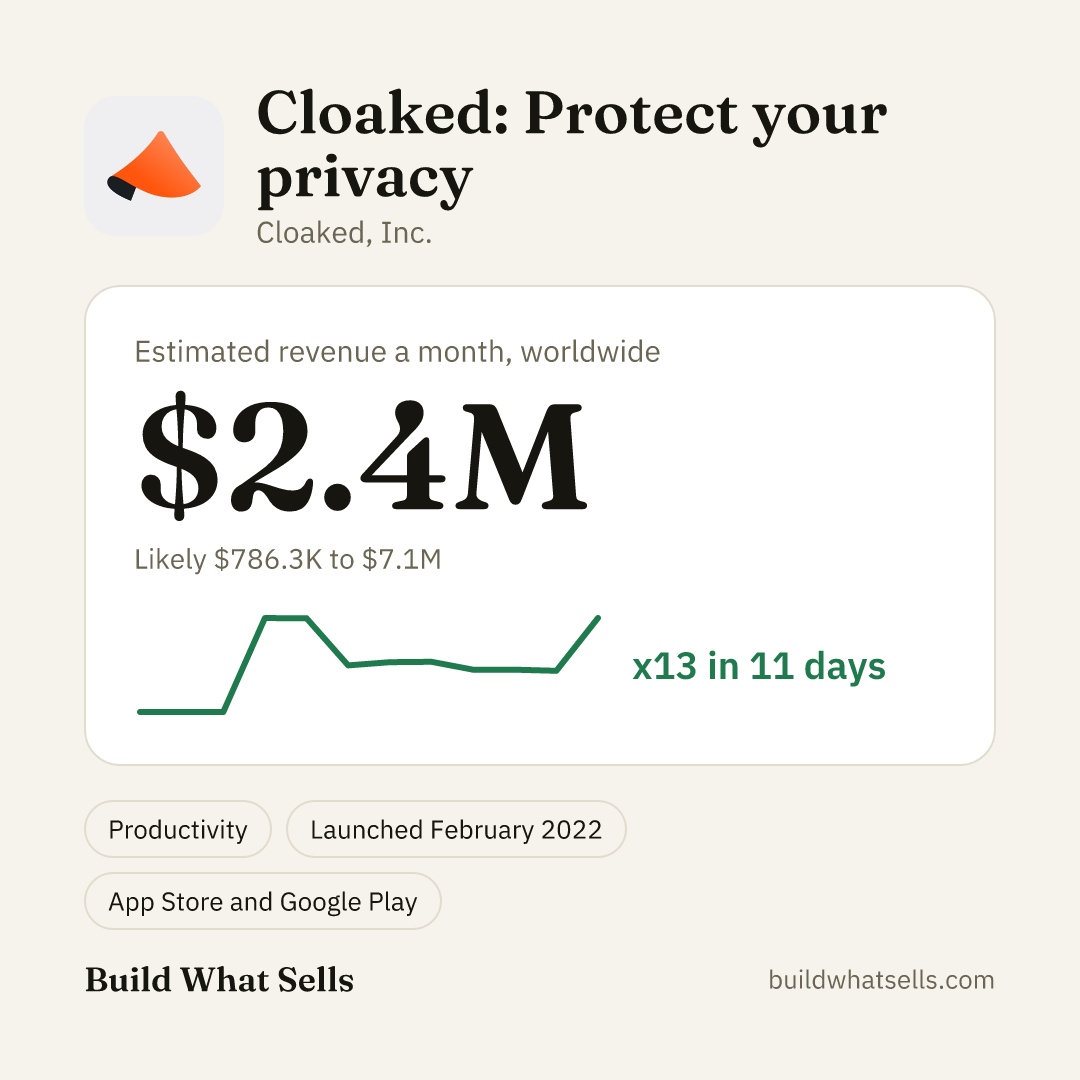Click the x13 in 11 days growth label
Image resolution: width=1080 pixels, height=1080 pixels.
pyautogui.click(x=758, y=666)
